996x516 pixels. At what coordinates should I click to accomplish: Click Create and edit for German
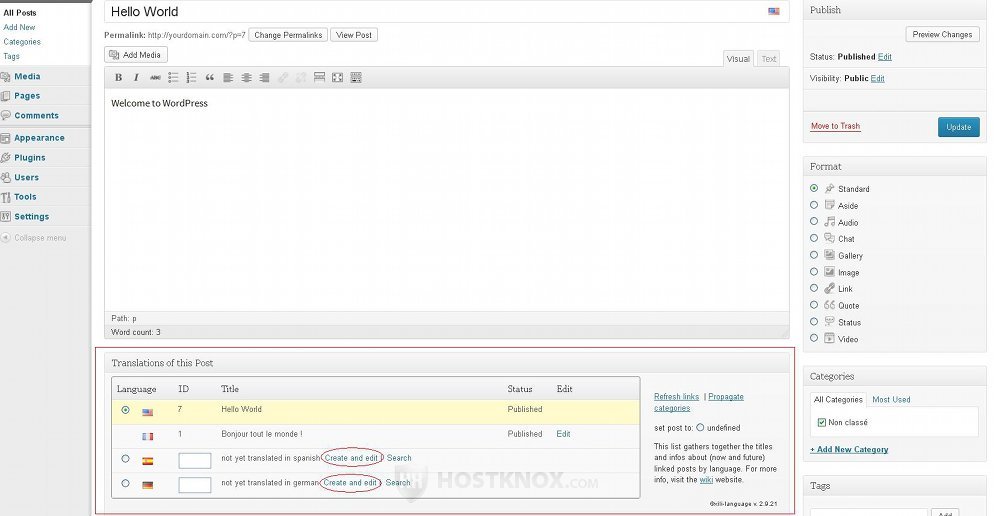pyautogui.click(x=350, y=483)
